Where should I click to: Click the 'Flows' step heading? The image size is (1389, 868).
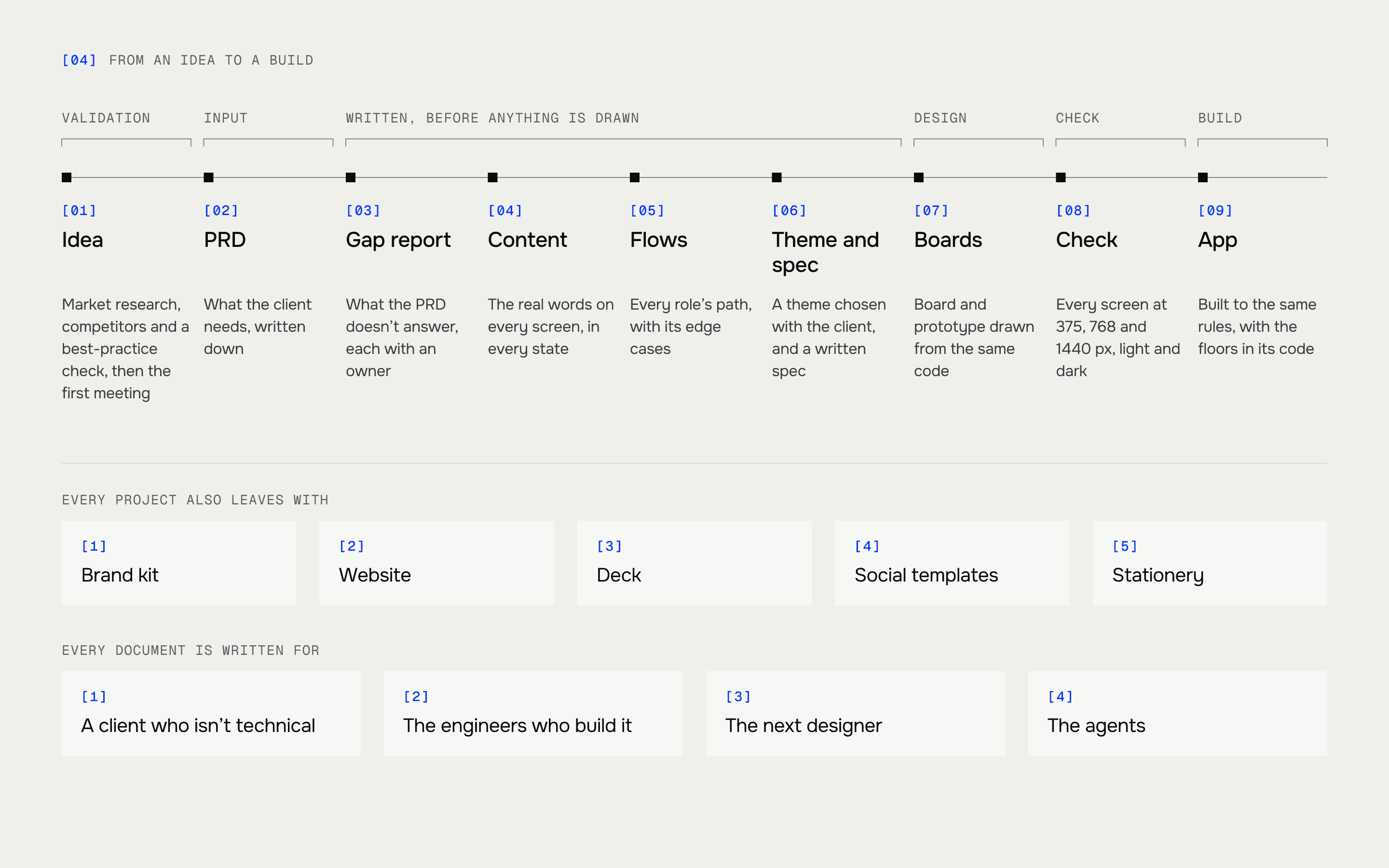pos(658,240)
